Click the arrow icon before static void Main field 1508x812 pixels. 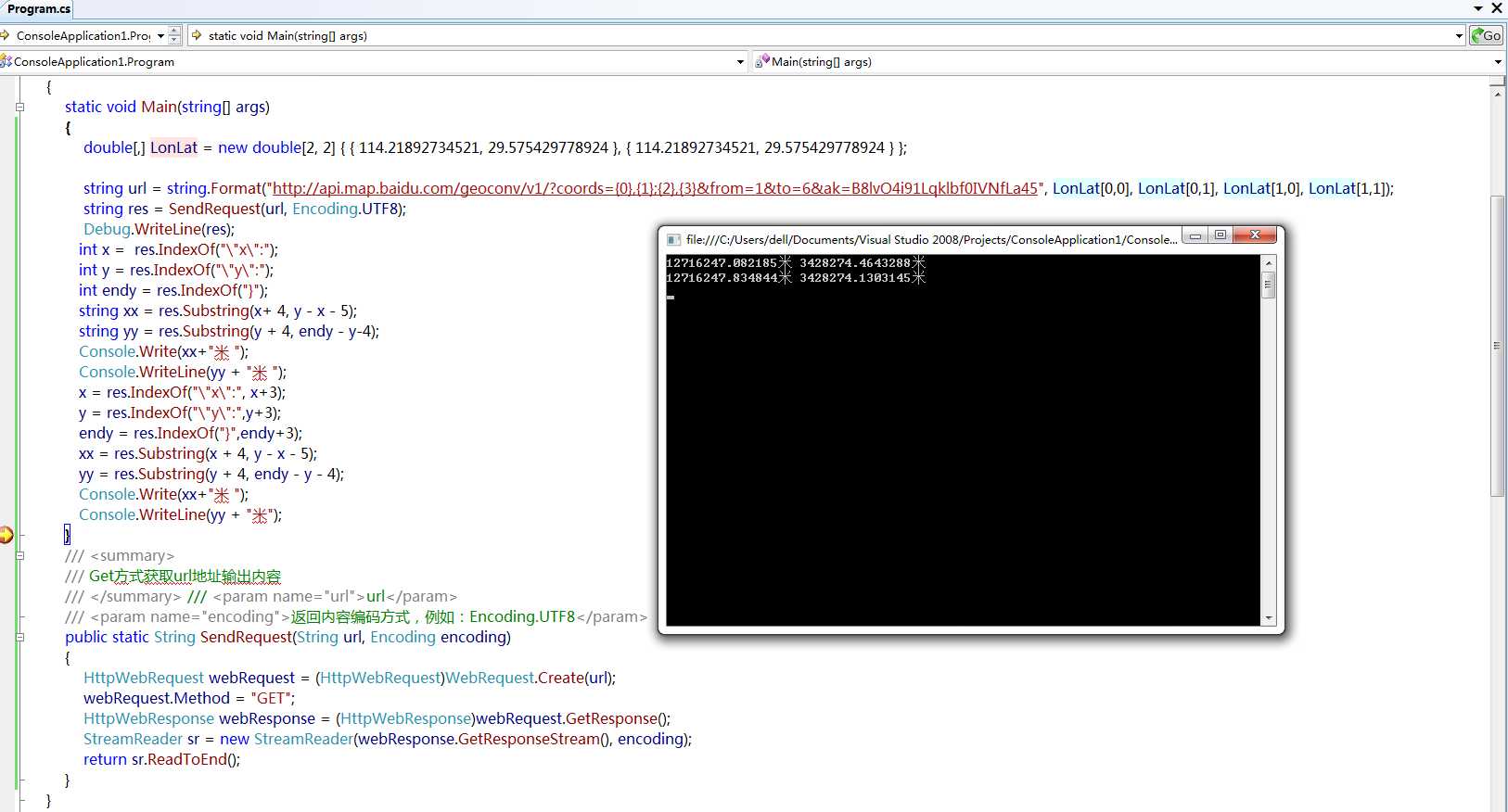tap(197, 35)
